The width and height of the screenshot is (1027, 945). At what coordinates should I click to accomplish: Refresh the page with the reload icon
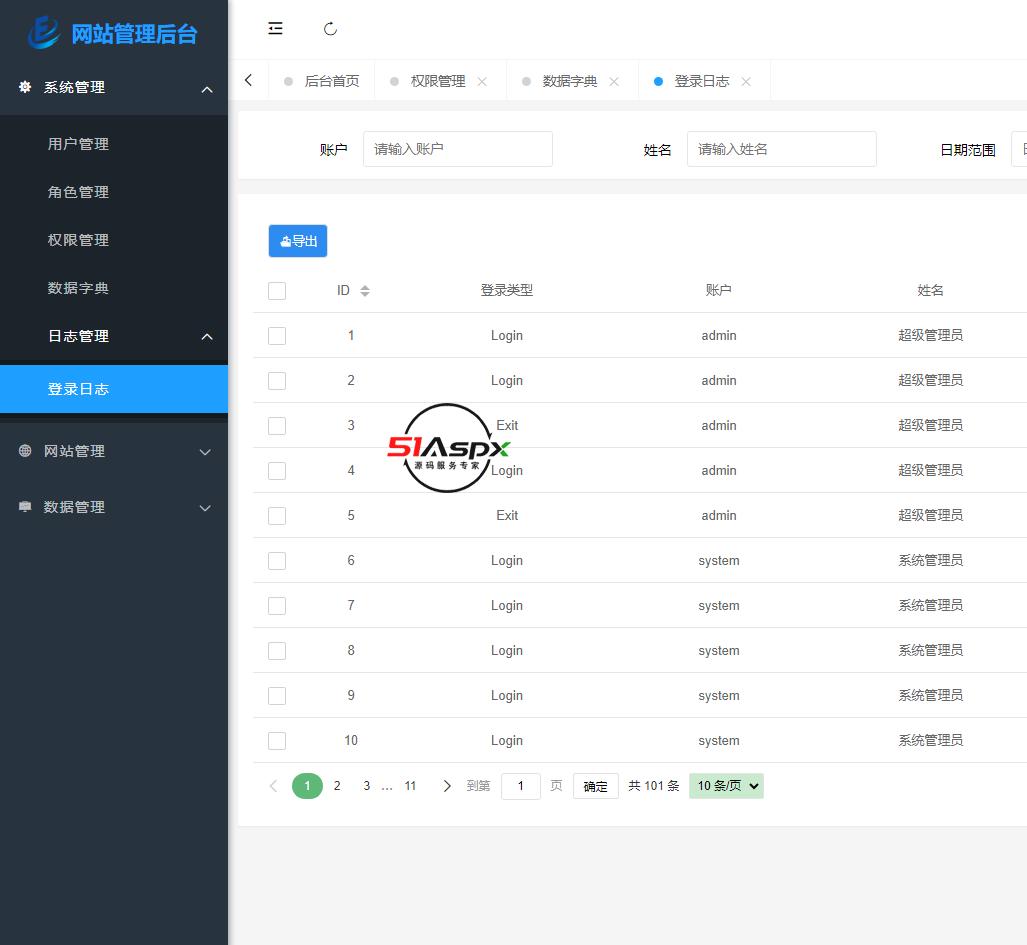[x=330, y=28]
